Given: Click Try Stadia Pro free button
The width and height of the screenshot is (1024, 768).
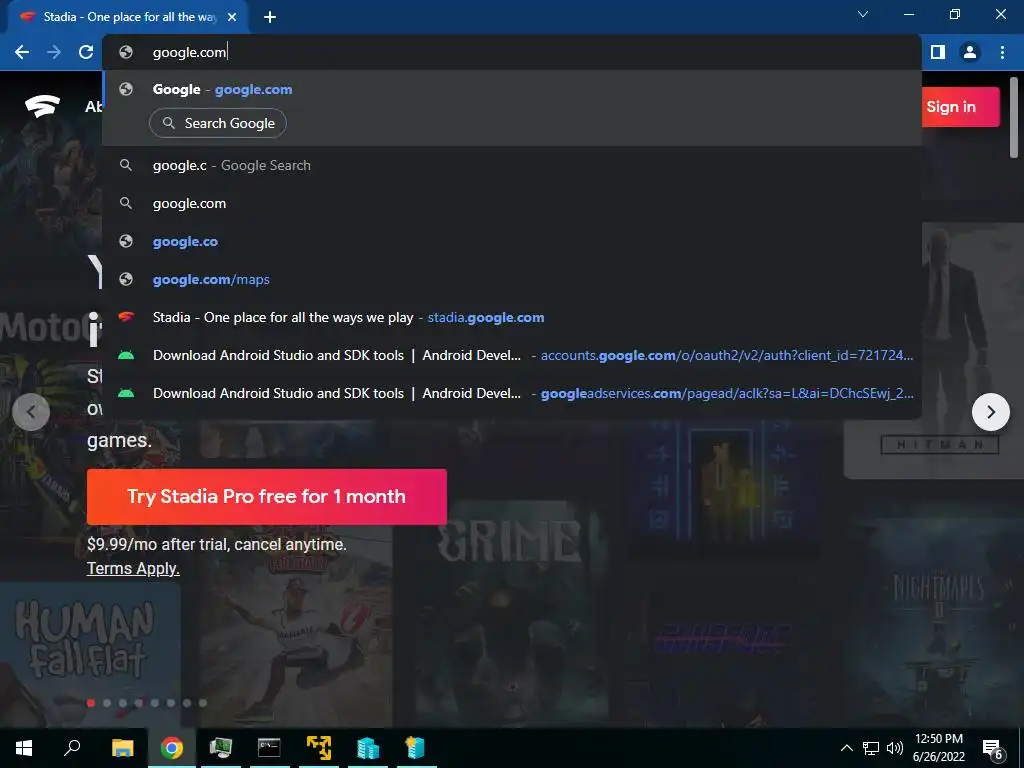Looking at the screenshot, I should pyautogui.click(x=266, y=496).
